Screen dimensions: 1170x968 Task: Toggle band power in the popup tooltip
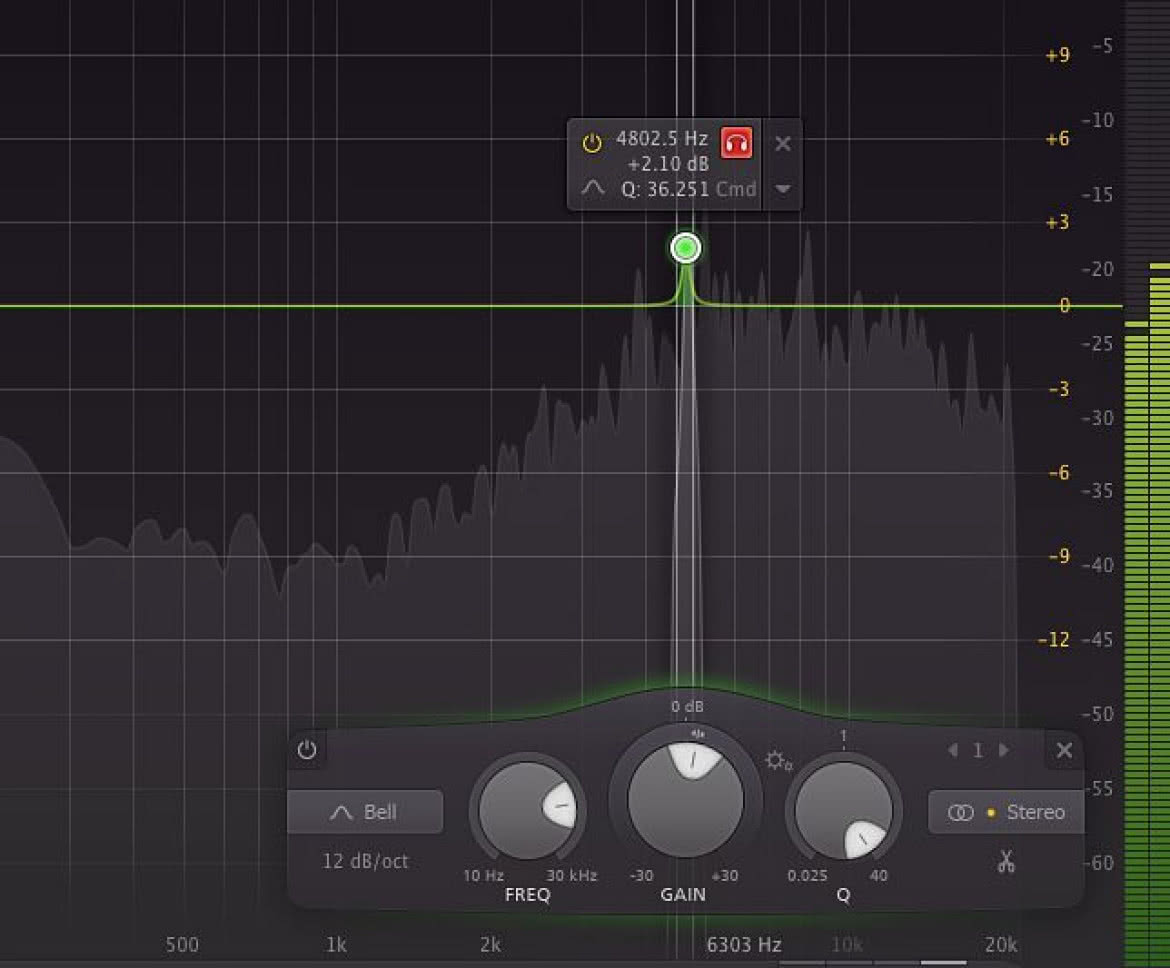click(592, 143)
